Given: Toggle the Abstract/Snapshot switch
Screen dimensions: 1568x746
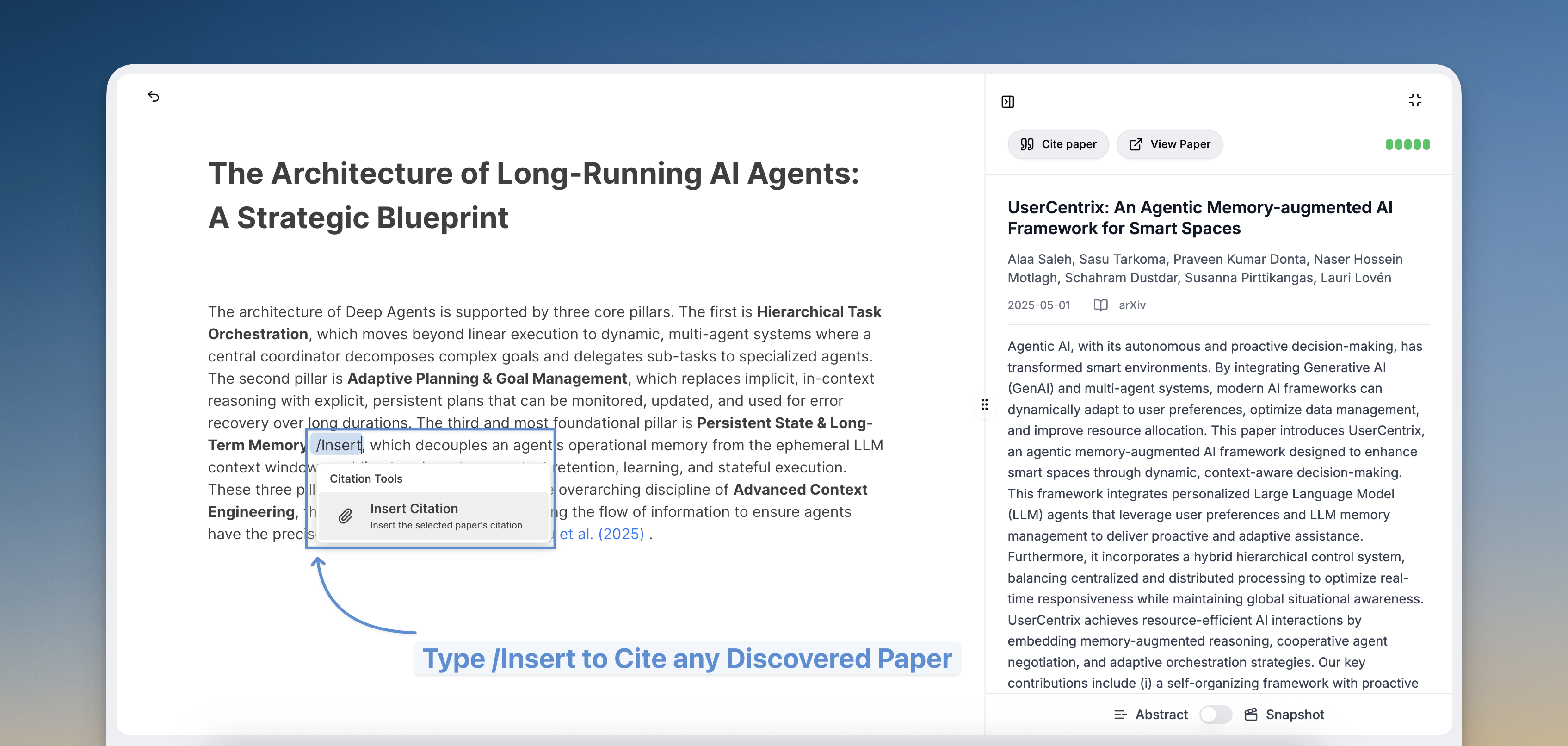Looking at the screenshot, I should point(1216,715).
